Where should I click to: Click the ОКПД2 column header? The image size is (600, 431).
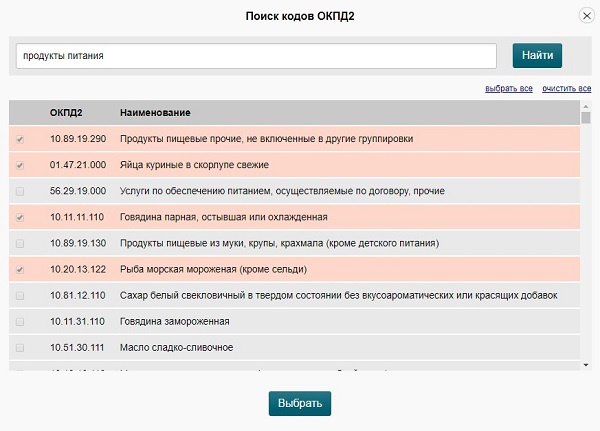coord(66,113)
